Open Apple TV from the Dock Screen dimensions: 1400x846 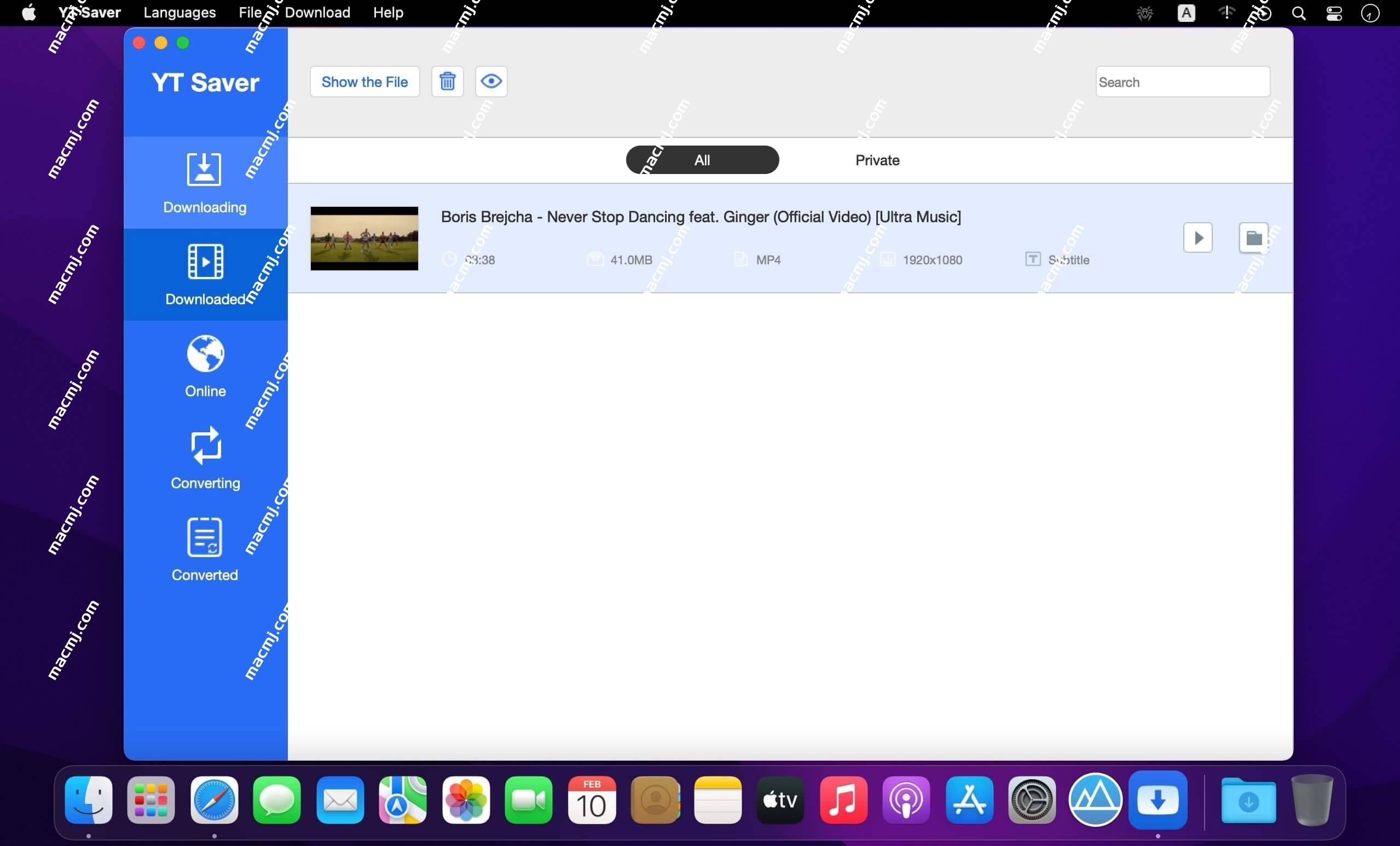pyautogui.click(x=780, y=799)
